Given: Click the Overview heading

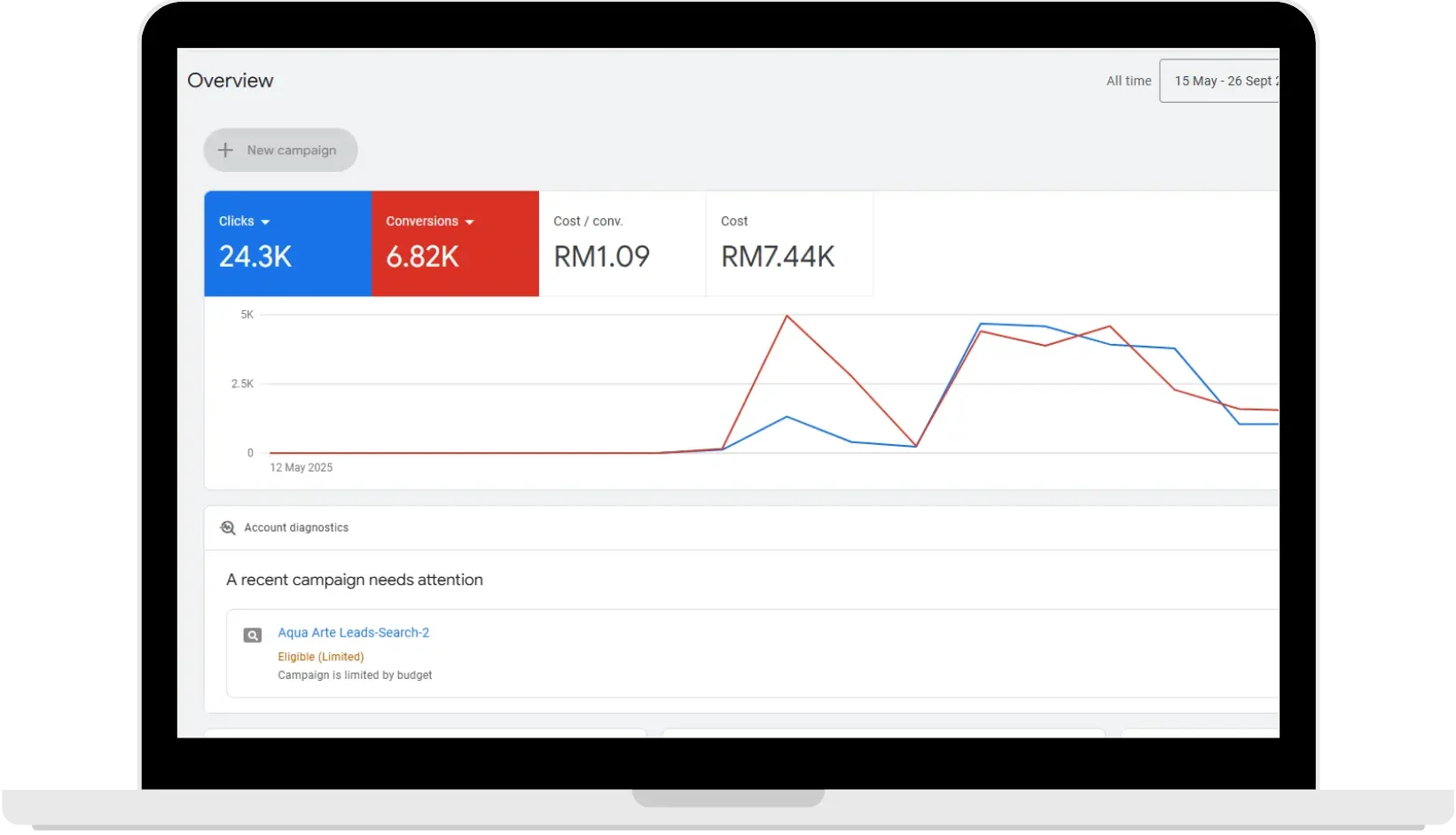Looking at the screenshot, I should [230, 80].
